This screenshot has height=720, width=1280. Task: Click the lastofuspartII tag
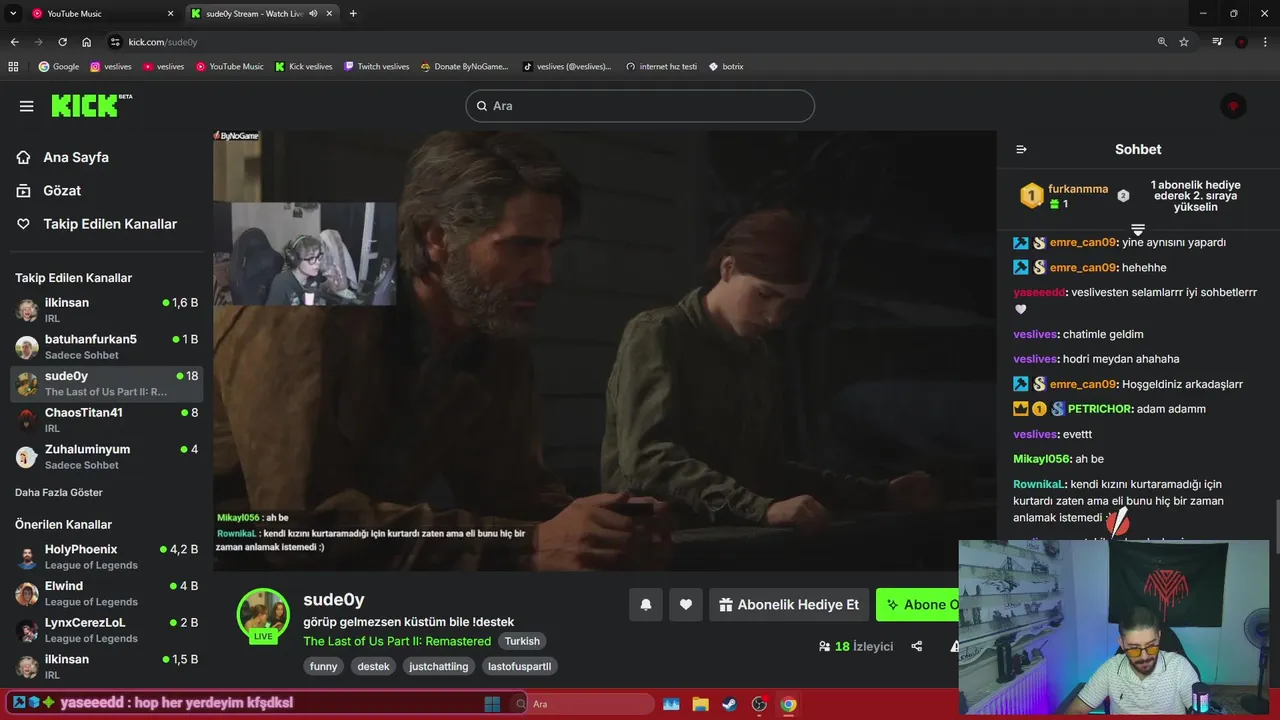point(519,666)
